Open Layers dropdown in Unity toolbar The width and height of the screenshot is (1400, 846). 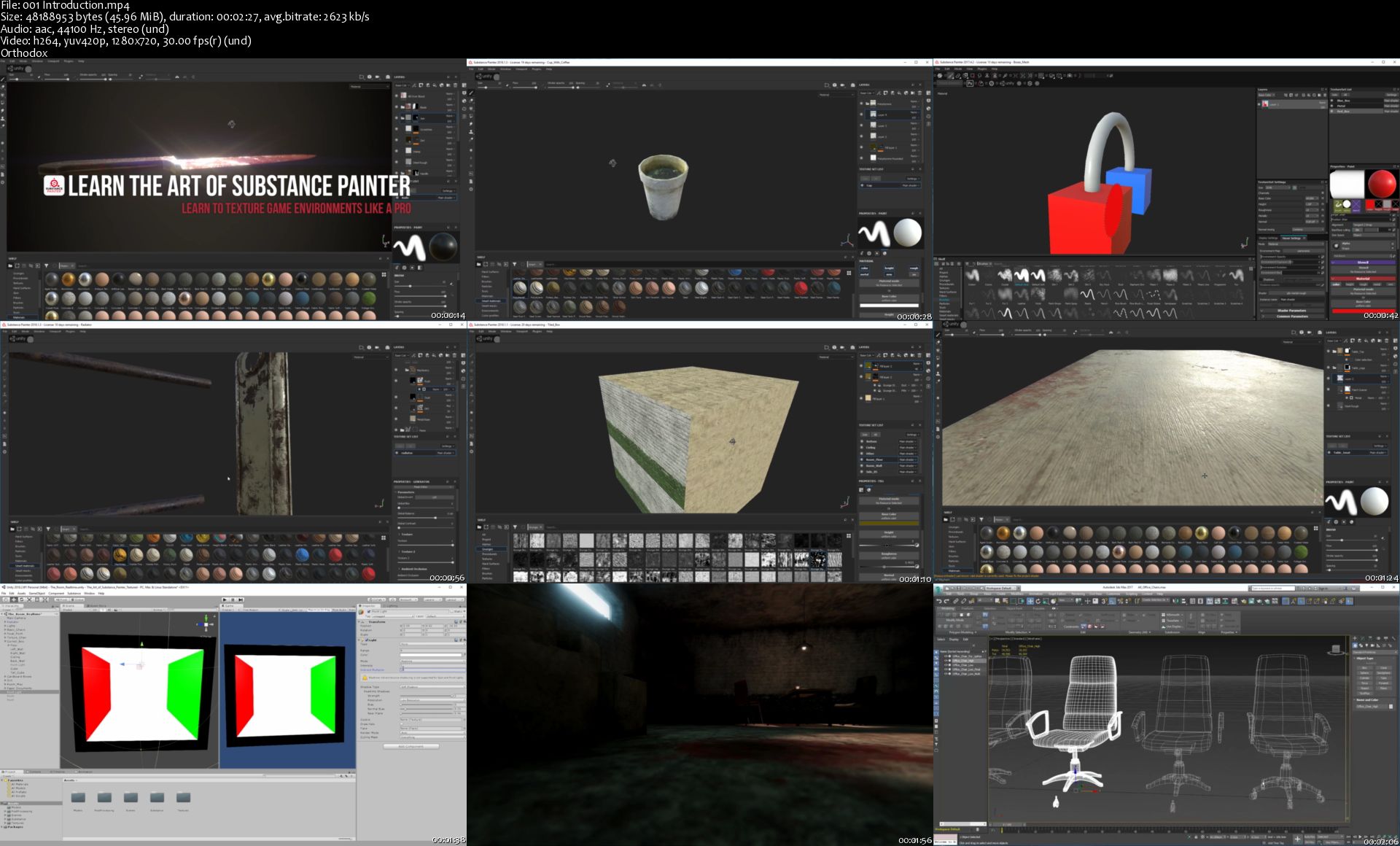coord(432,599)
